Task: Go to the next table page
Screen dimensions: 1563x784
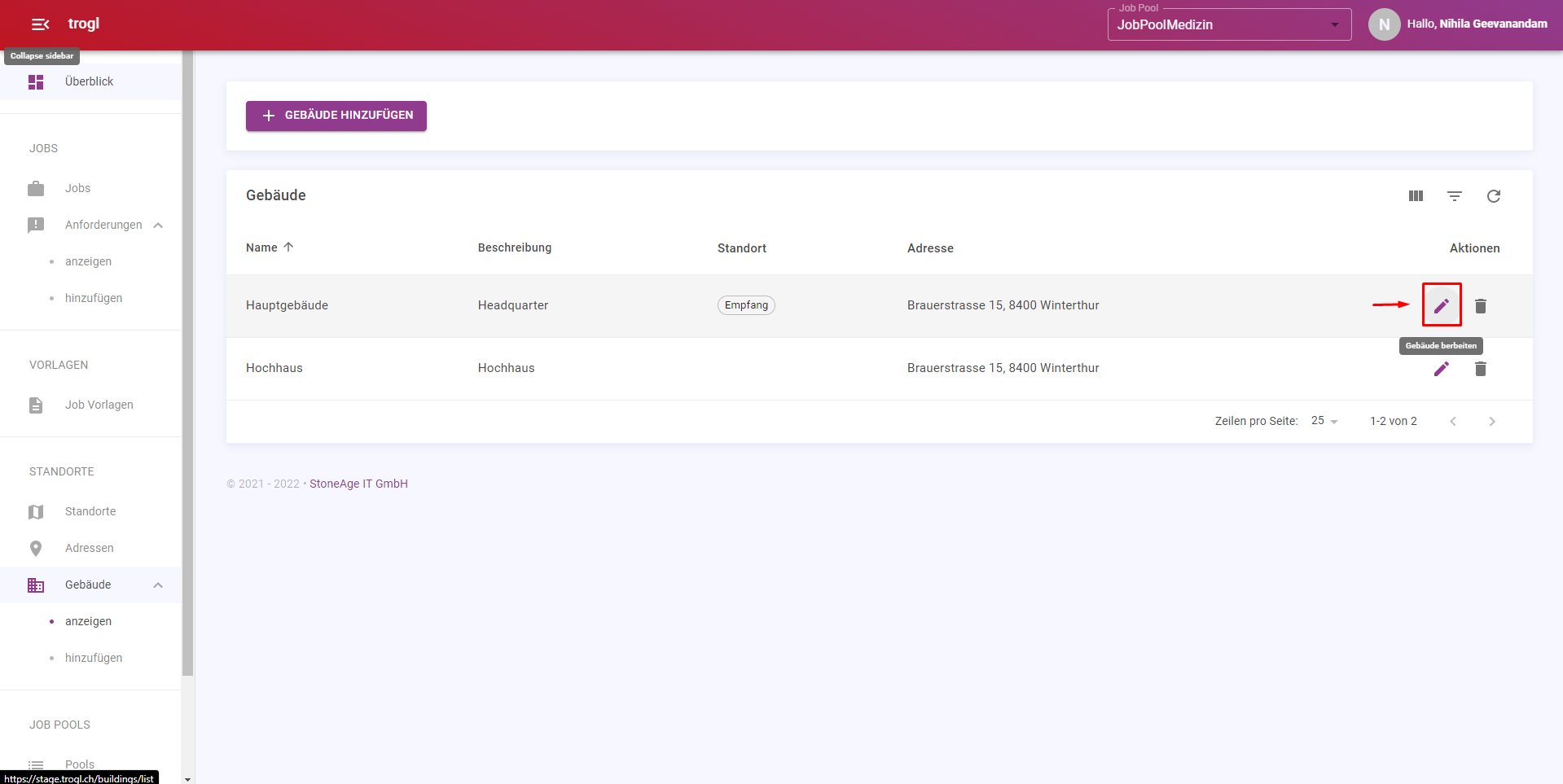Action: pos(1492,422)
